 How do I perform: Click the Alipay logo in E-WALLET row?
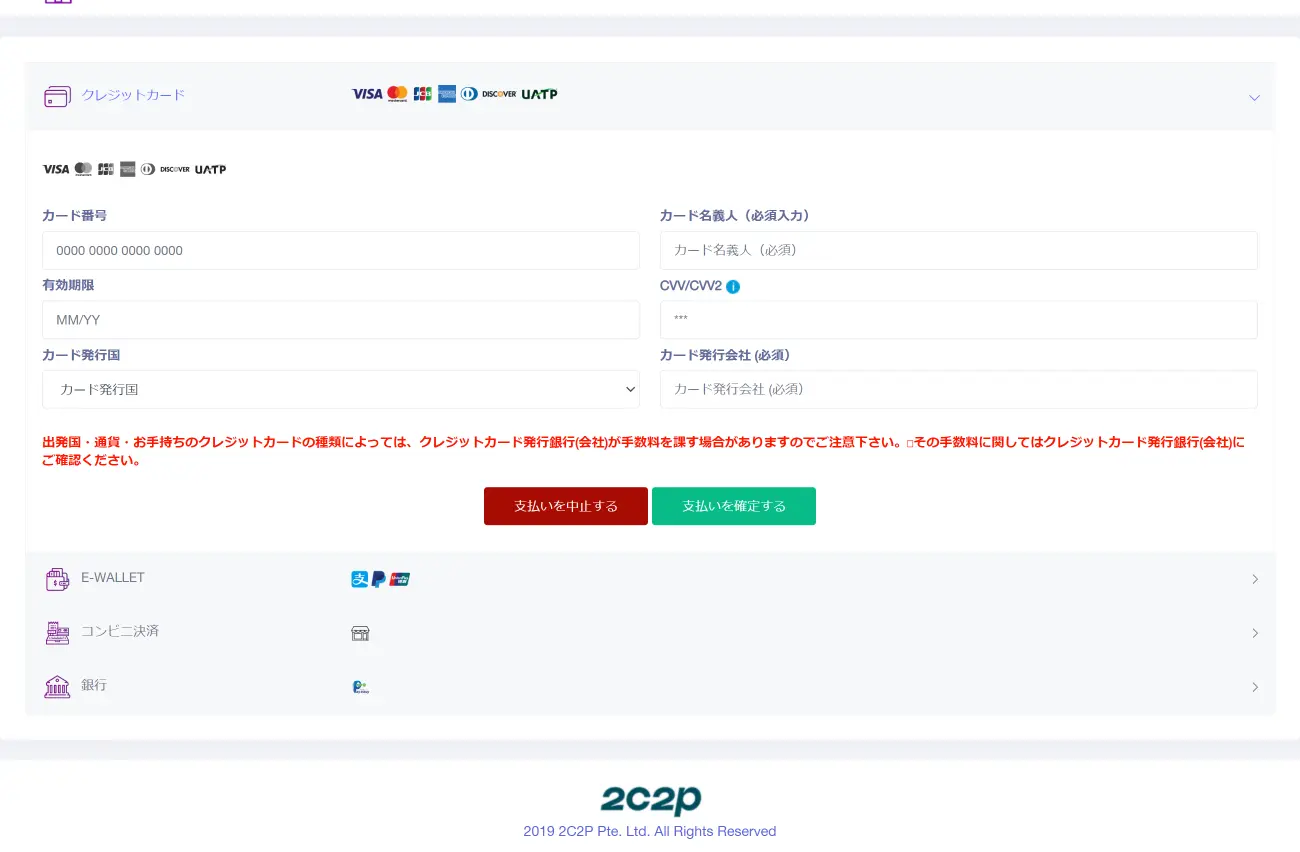point(360,579)
